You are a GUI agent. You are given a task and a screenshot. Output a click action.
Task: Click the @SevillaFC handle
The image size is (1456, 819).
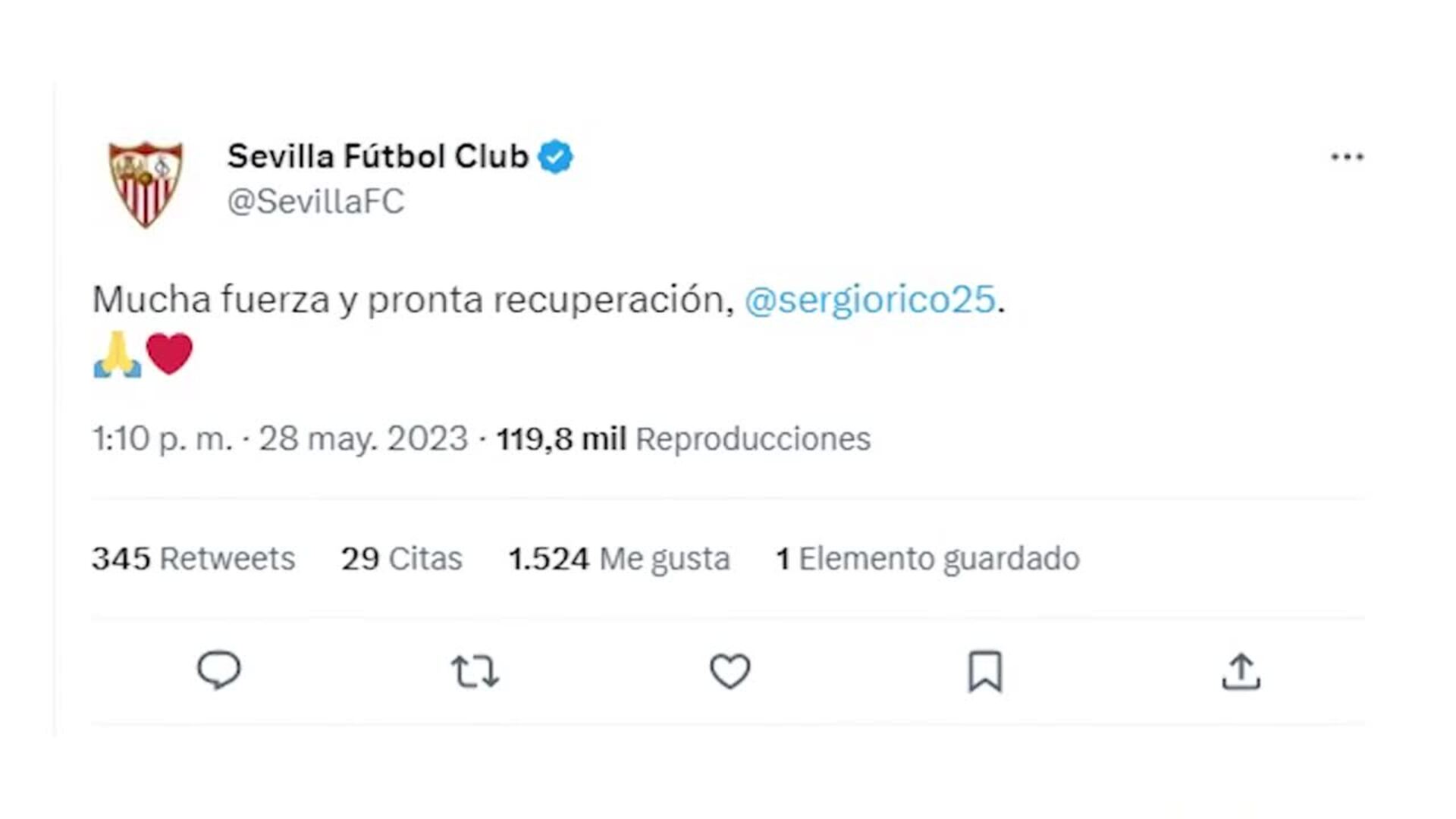pos(315,202)
